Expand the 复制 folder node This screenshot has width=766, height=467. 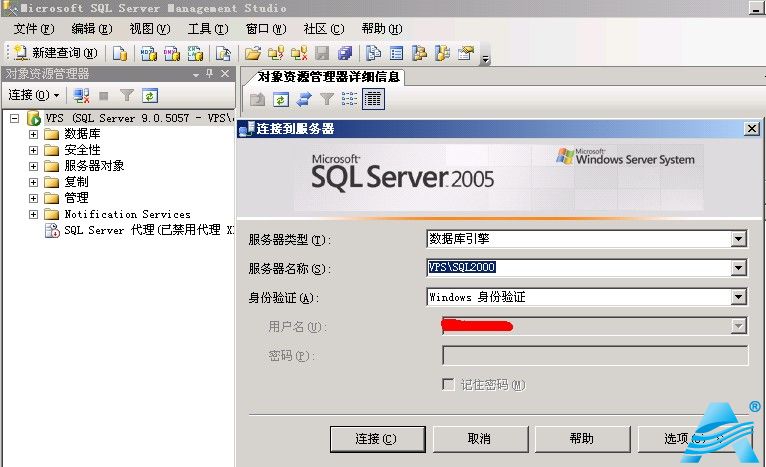pyautogui.click(x=33, y=182)
